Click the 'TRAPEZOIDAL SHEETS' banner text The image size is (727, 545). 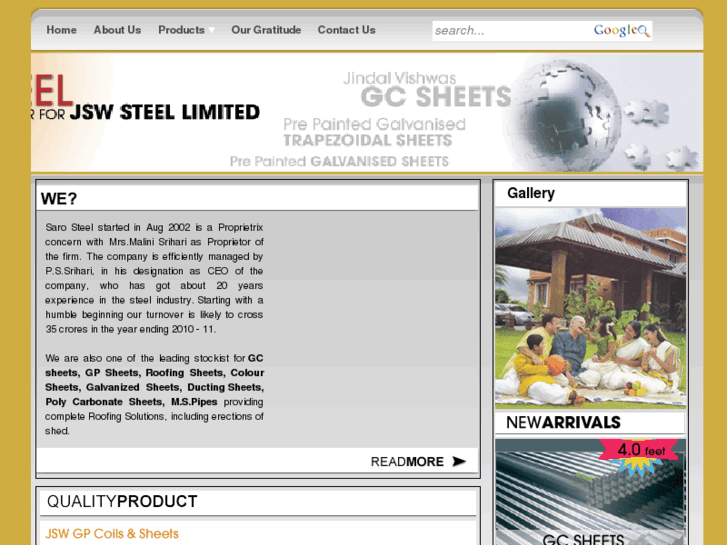pos(367,141)
